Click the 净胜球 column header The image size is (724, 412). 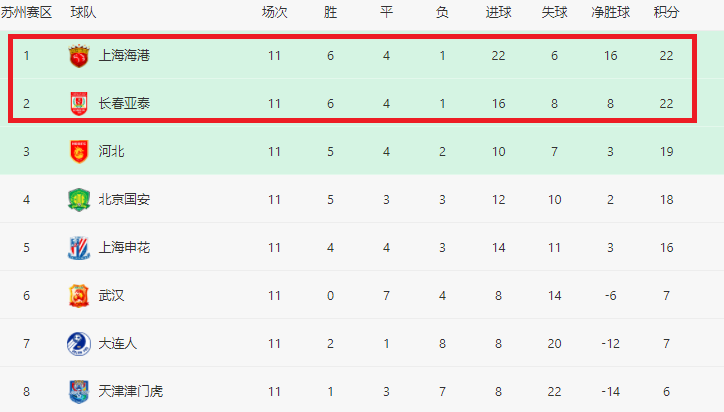click(610, 12)
